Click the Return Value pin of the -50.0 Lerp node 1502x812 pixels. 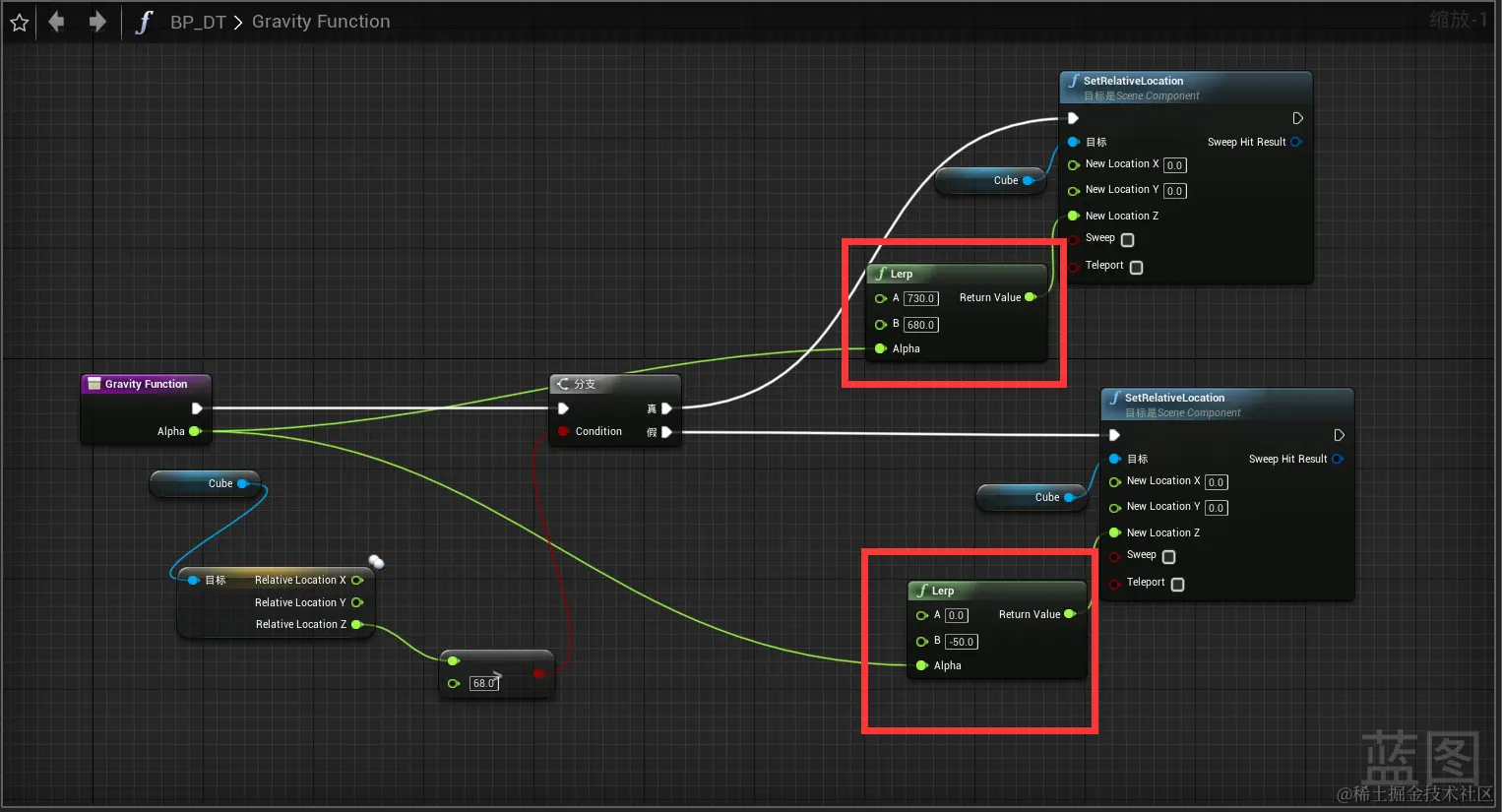1070,614
